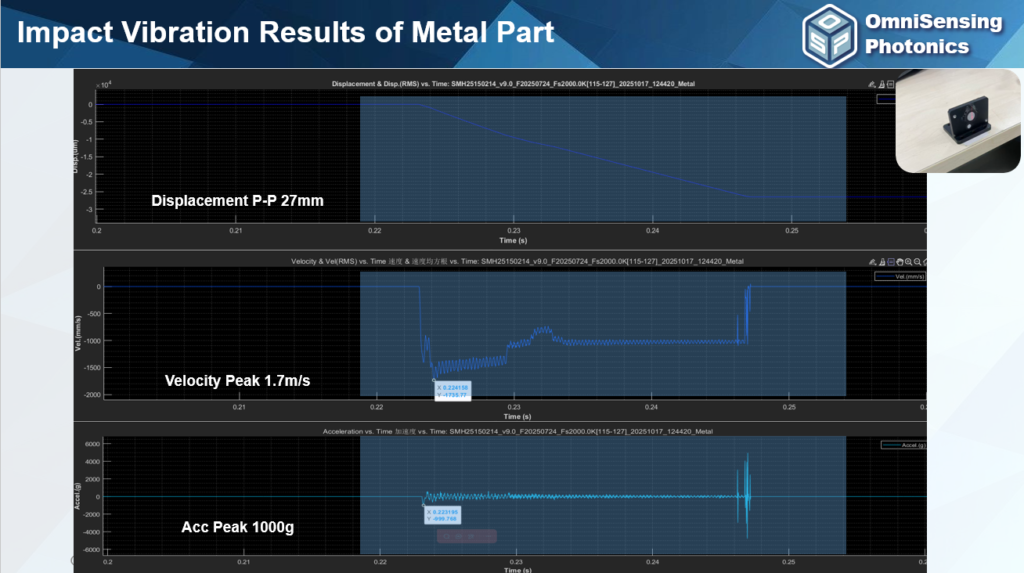The height and width of the screenshot is (573, 1024).
Task: Click highlighted square icon left of Pan hand
Action: [891, 261]
